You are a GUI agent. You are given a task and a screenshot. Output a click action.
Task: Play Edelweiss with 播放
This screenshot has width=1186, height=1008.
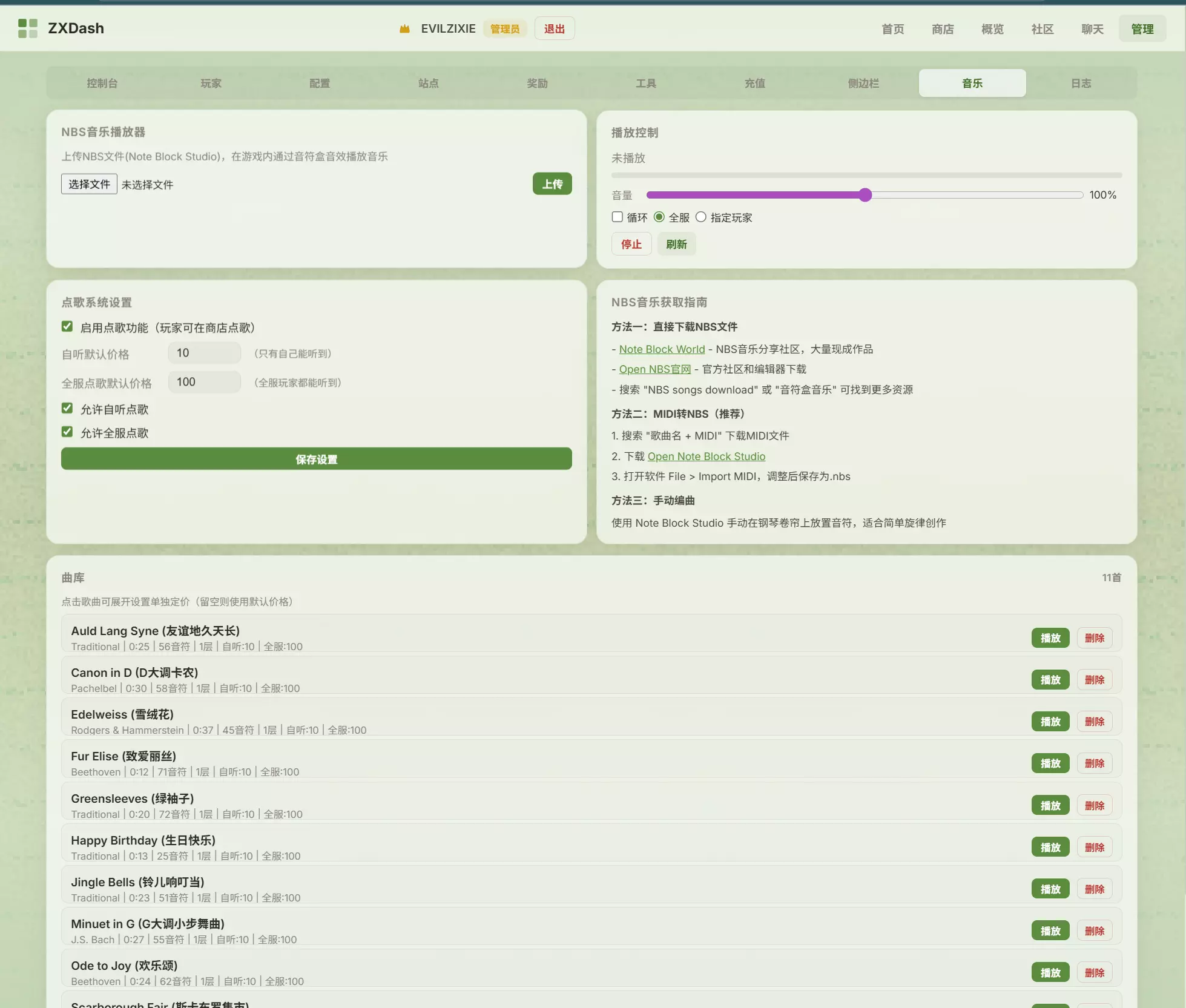pyautogui.click(x=1050, y=722)
